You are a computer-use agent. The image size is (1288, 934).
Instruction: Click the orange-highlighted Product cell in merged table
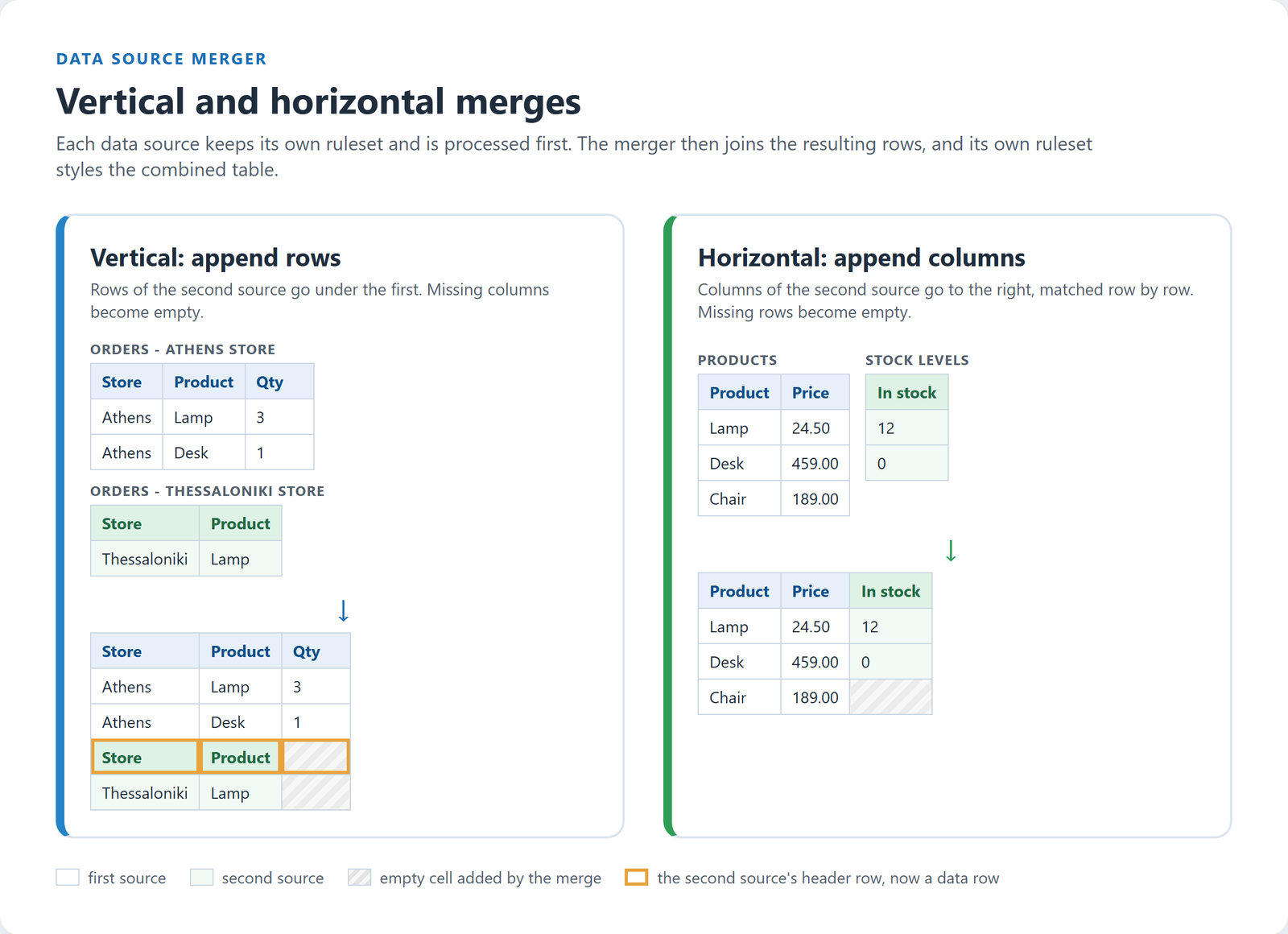(240, 757)
